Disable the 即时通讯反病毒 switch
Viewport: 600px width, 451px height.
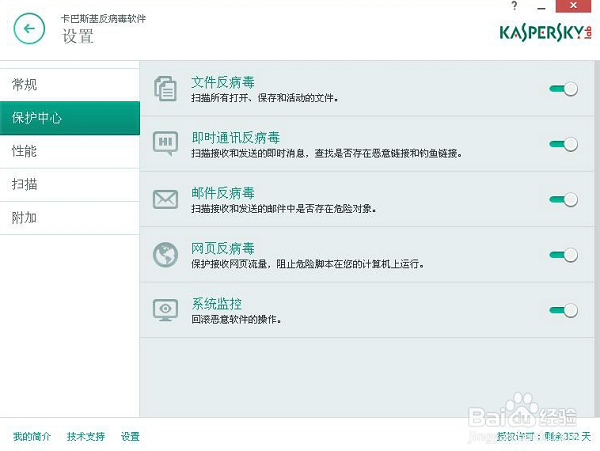(563, 144)
